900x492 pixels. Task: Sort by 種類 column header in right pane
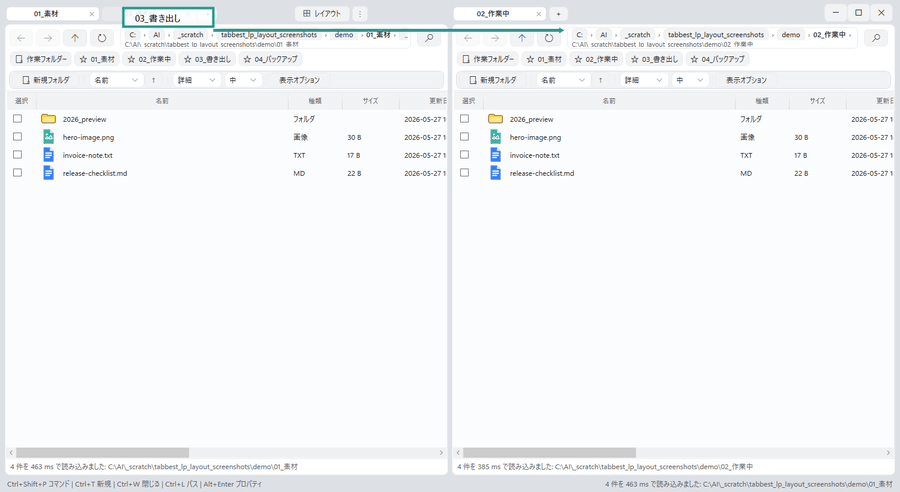pyautogui.click(x=762, y=101)
